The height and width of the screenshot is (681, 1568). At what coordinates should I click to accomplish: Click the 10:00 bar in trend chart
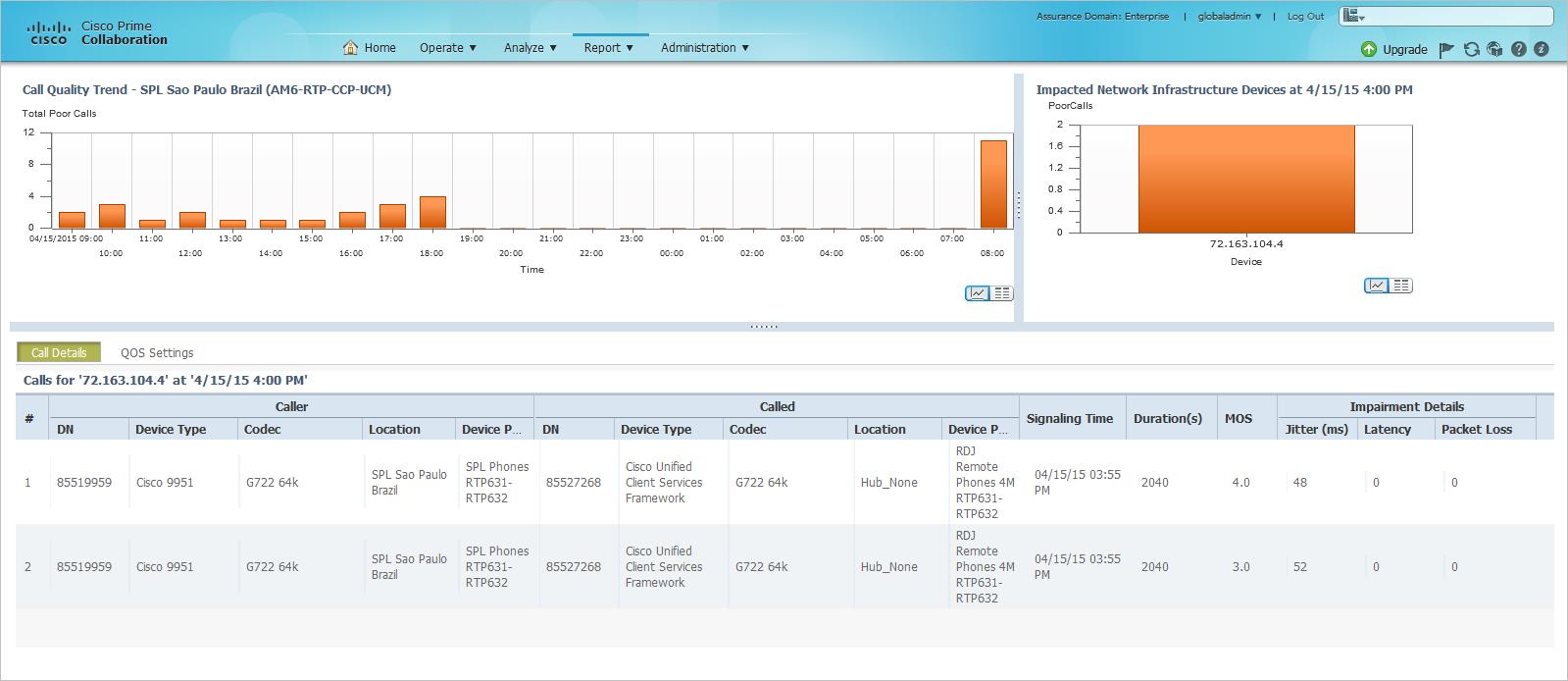tap(112, 216)
